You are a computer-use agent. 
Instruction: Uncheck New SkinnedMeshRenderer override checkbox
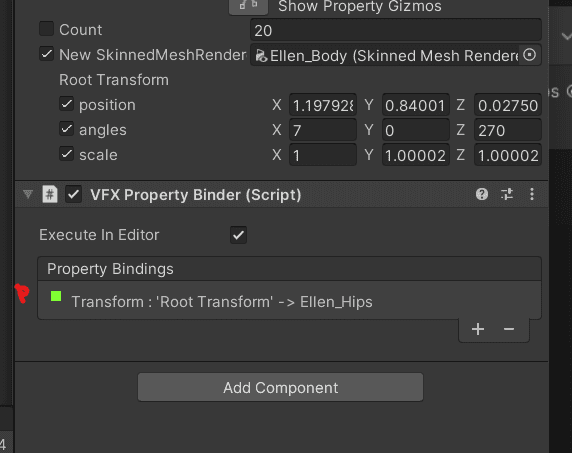pyautogui.click(x=46, y=54)
